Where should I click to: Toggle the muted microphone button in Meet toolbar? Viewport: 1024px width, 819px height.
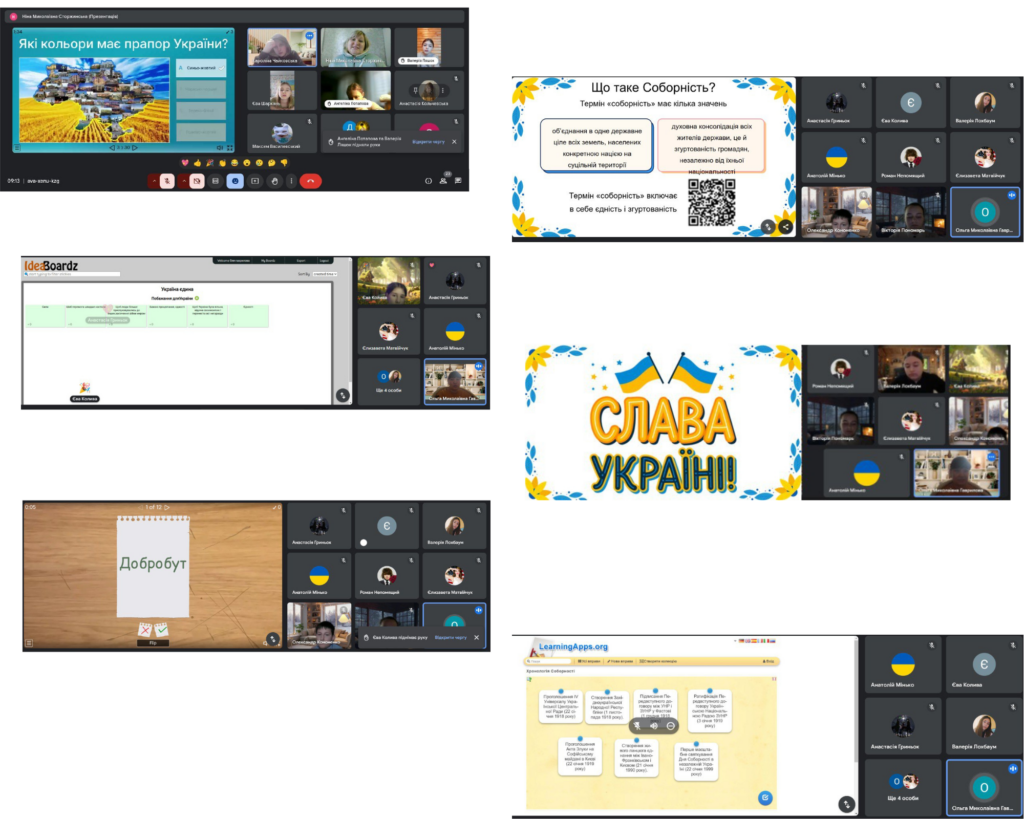pyautogui.click(x=167, y=181)
